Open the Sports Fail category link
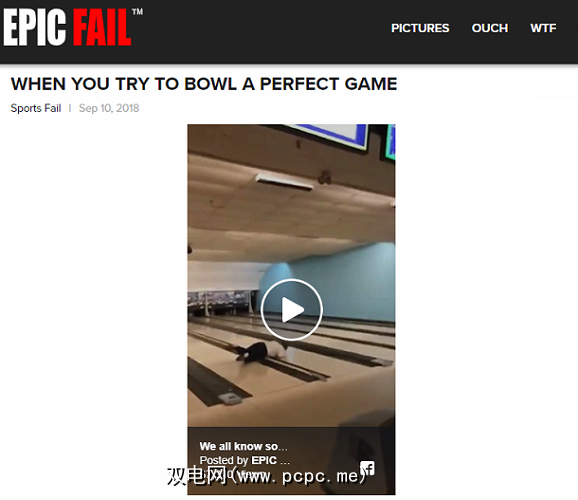 pos(36,108)
